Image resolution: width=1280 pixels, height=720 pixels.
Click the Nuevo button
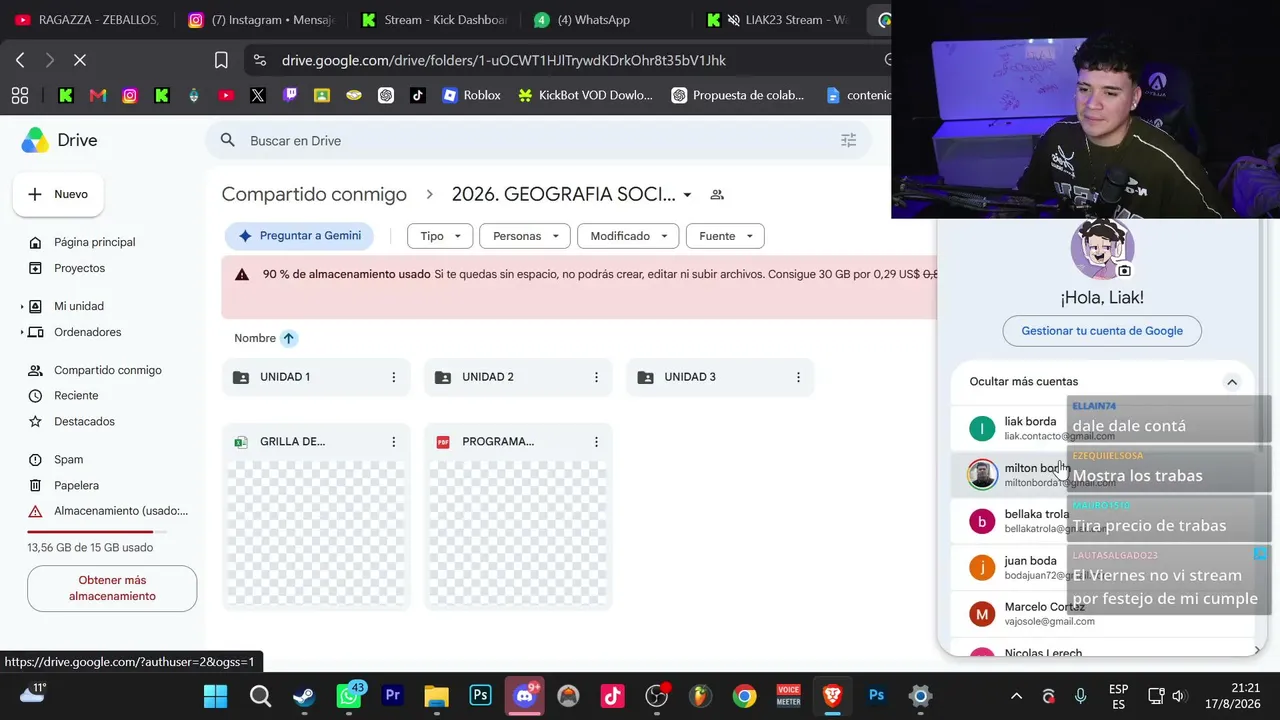coord(58,194)
